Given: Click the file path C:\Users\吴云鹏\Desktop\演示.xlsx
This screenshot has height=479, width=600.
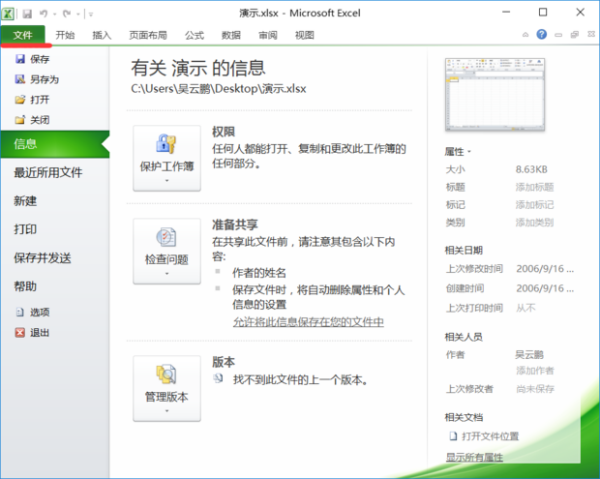Looking at the screenshot, I should (x=218, y=89).
